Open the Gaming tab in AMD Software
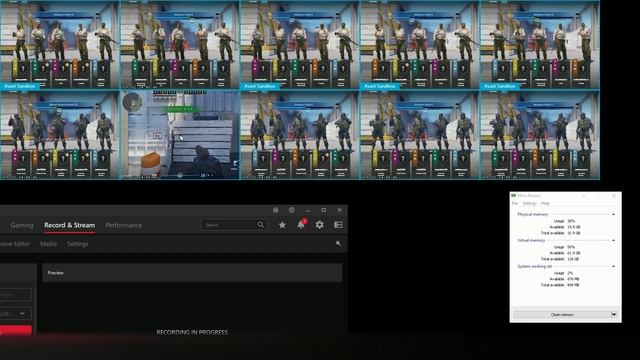This screenshot has height=360, width=640. 22,225
